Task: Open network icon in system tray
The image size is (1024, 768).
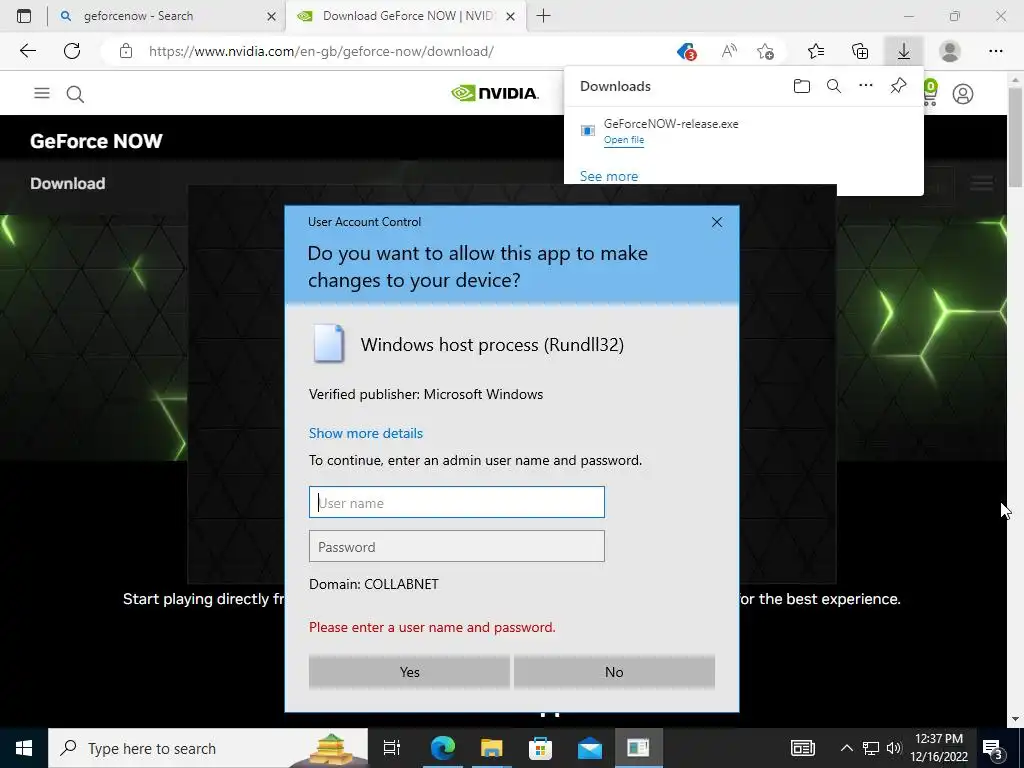Action: (x=871, y=748)
